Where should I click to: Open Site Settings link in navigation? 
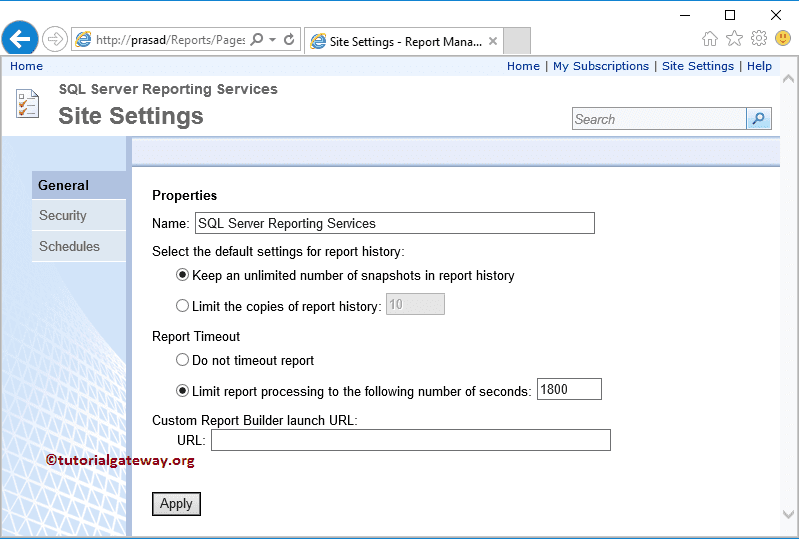698,66
